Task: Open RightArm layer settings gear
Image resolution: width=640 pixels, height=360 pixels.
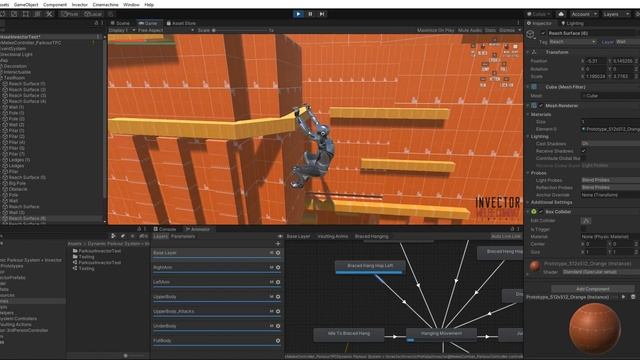Action: click(x=278, y=268)
